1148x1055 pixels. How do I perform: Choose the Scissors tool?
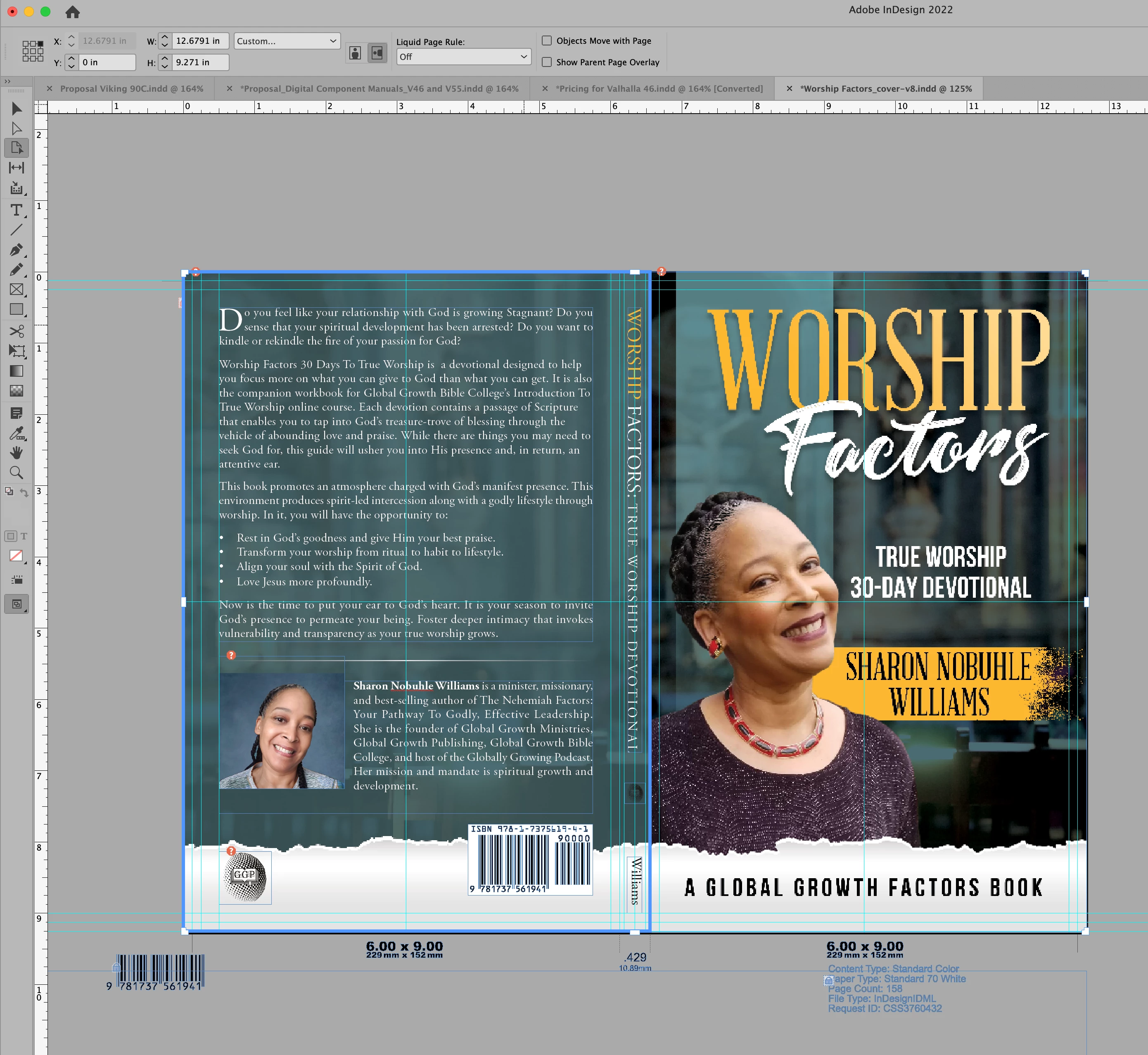pyautogui.click(x=17, y=331)
